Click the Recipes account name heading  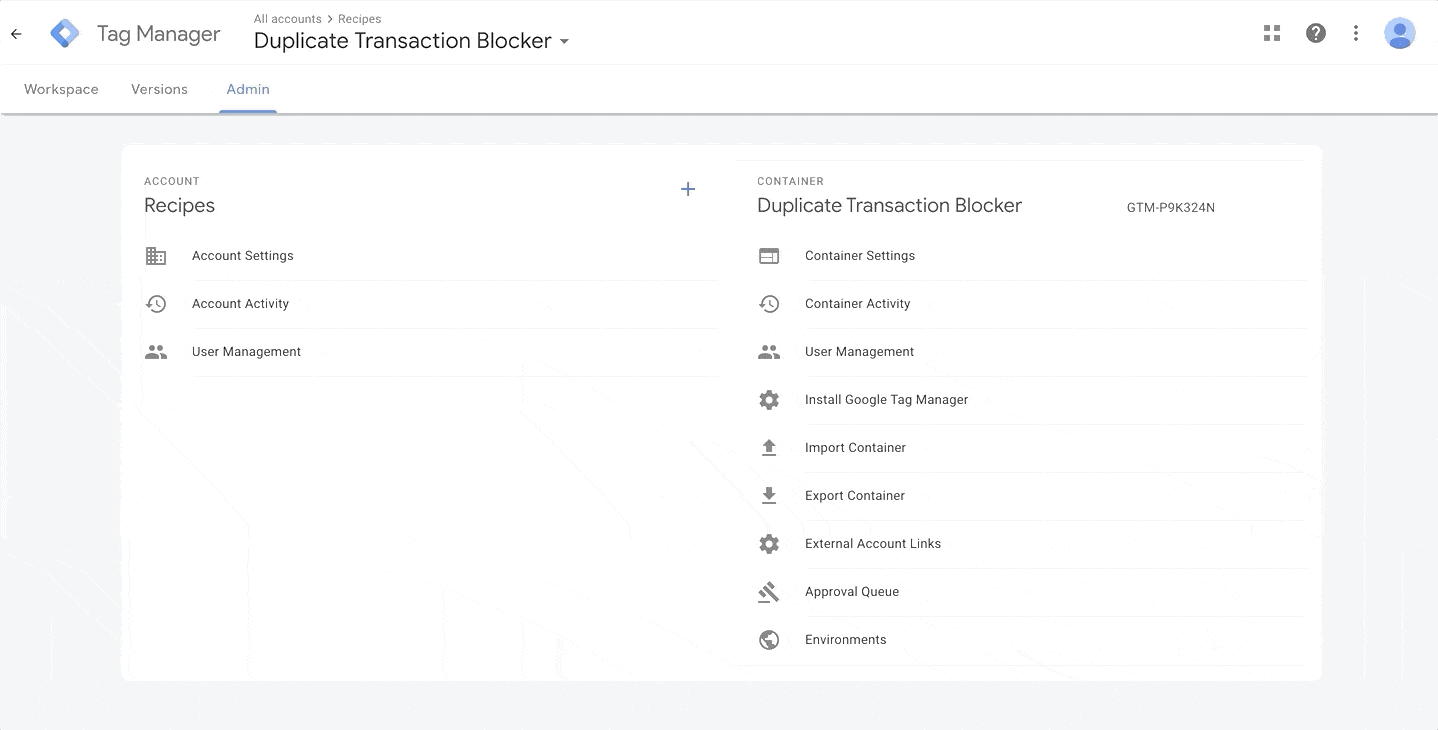(x=180, y=206)
